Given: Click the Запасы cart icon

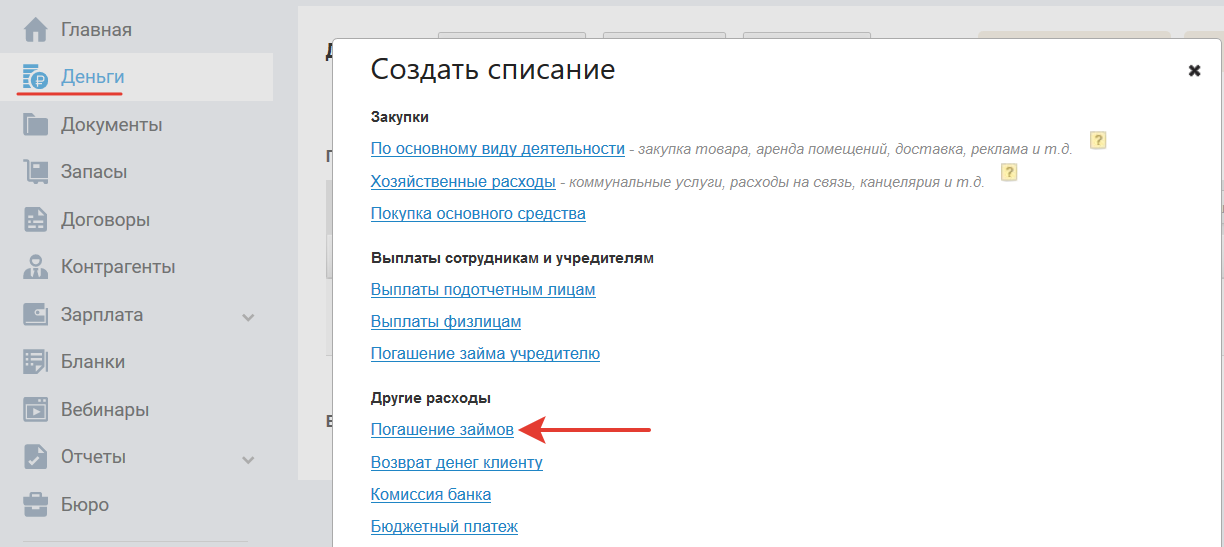Looking at the screenshot, I should (35, 172).
